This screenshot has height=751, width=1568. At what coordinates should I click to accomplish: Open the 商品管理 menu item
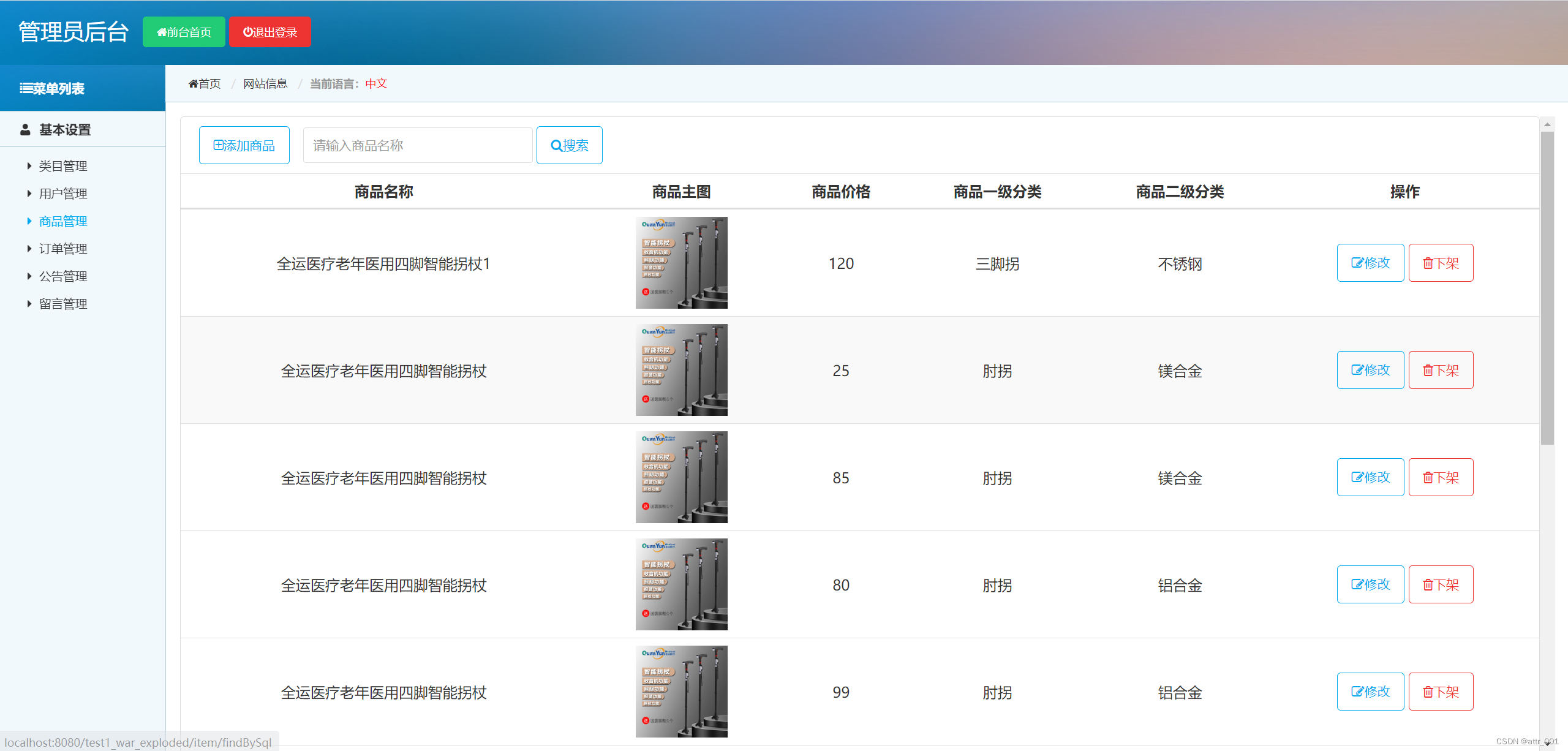click(62, 221)
